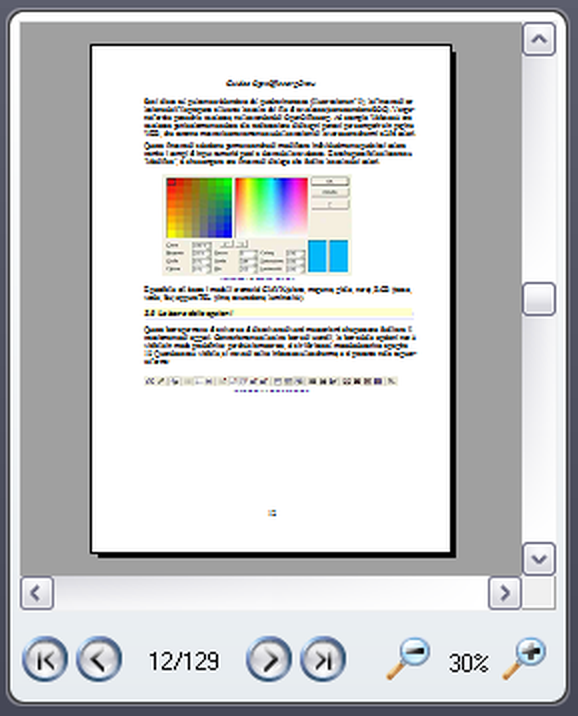
Task: Click the horizontal scrollbar track
Action: click(x=271, y=593)
